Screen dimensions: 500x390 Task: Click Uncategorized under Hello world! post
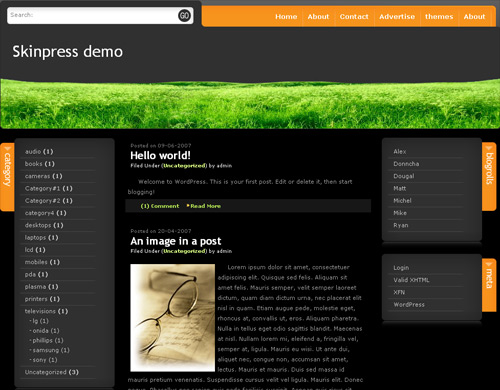point(184,166)
